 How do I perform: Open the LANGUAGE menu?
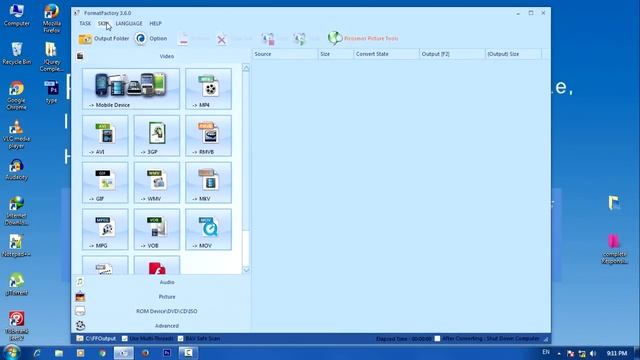(129, 24)
